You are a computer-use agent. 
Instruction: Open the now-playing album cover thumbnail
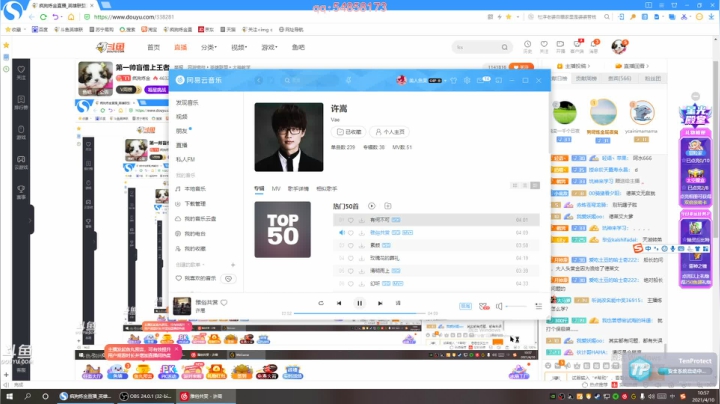click(x=182, y=306)
